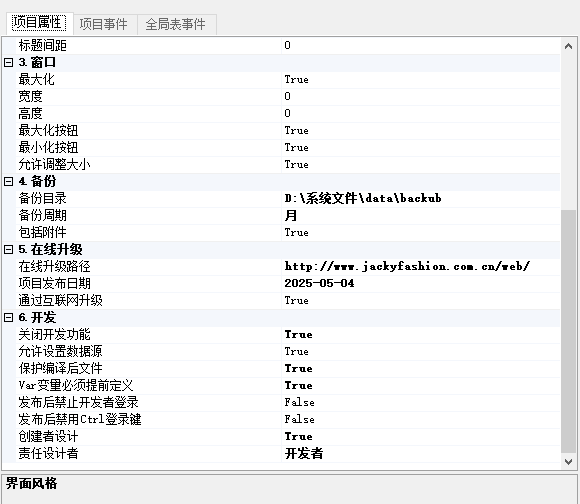
Task: Collapse the 3. 窗口 section
Action: pyautogui.click(x=9, y=62)
